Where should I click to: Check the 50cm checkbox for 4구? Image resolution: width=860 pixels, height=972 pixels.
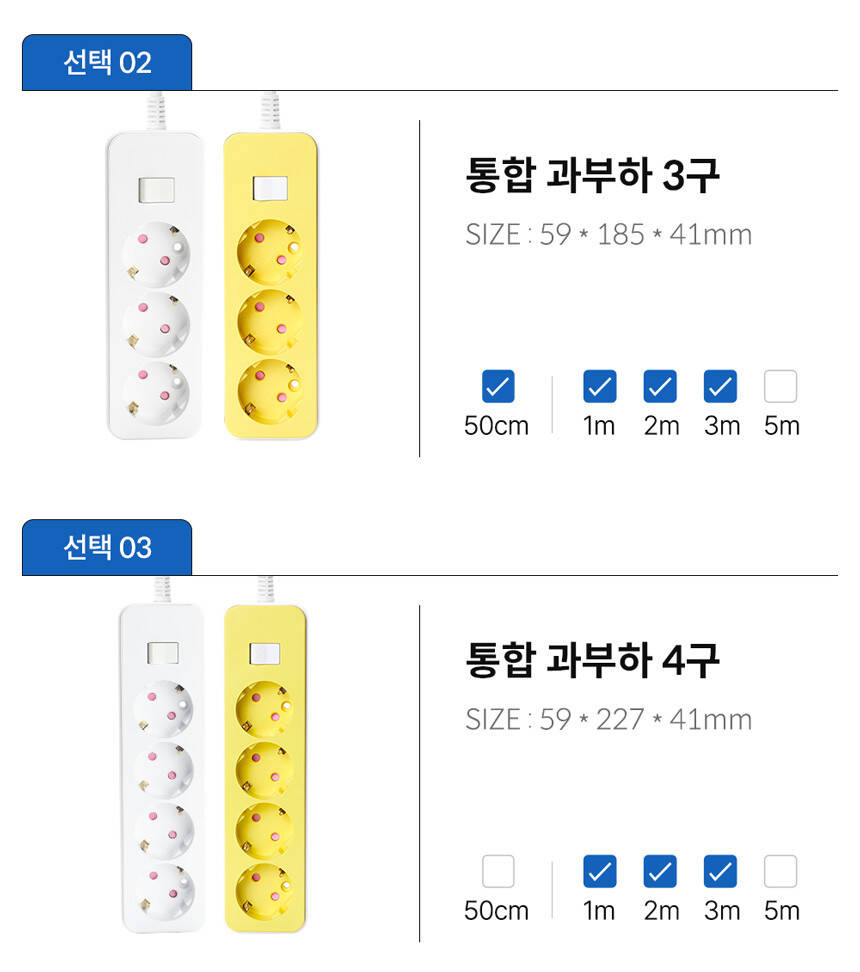tap(497, 872)
